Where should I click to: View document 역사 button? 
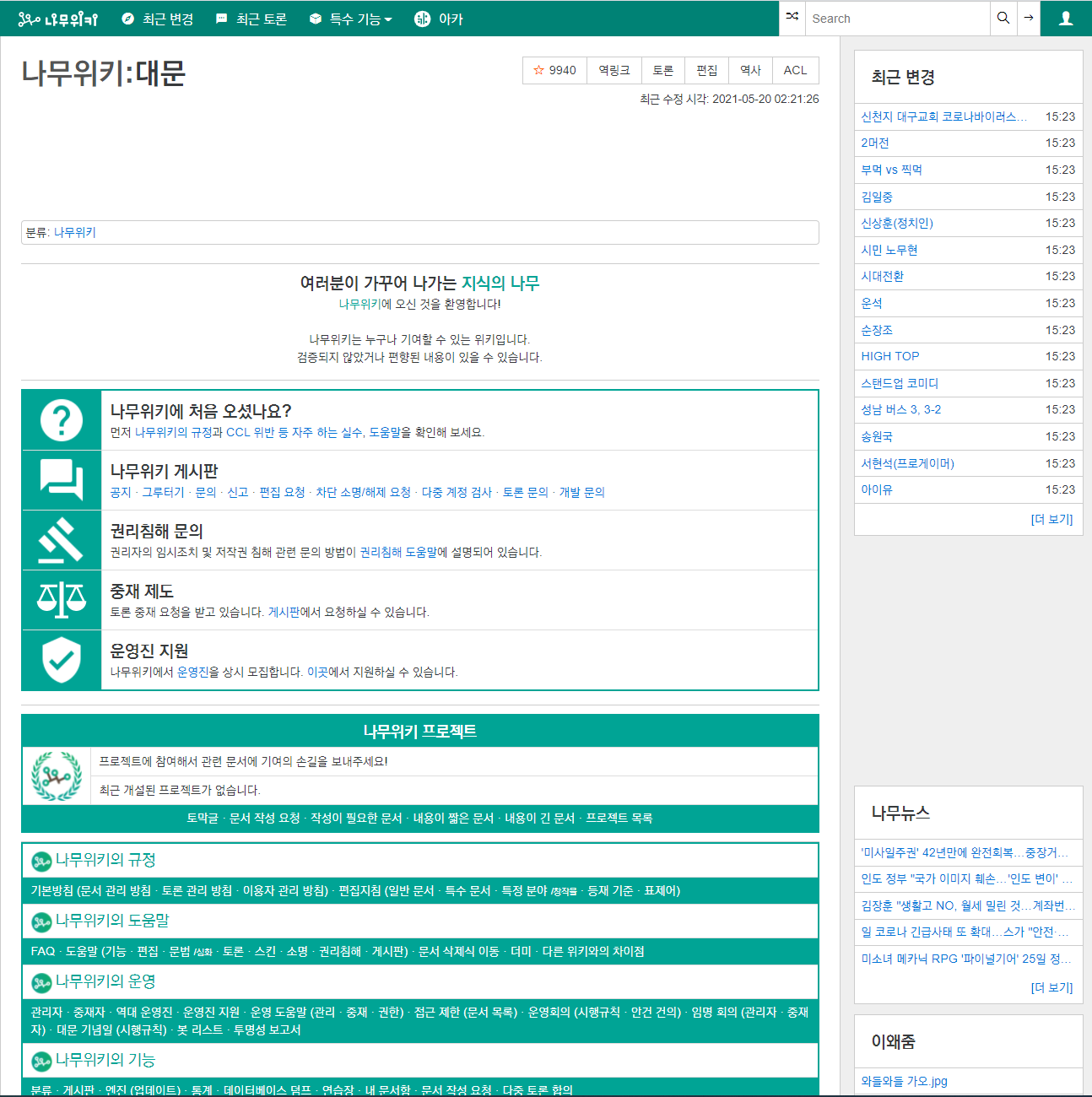(751, 70)
